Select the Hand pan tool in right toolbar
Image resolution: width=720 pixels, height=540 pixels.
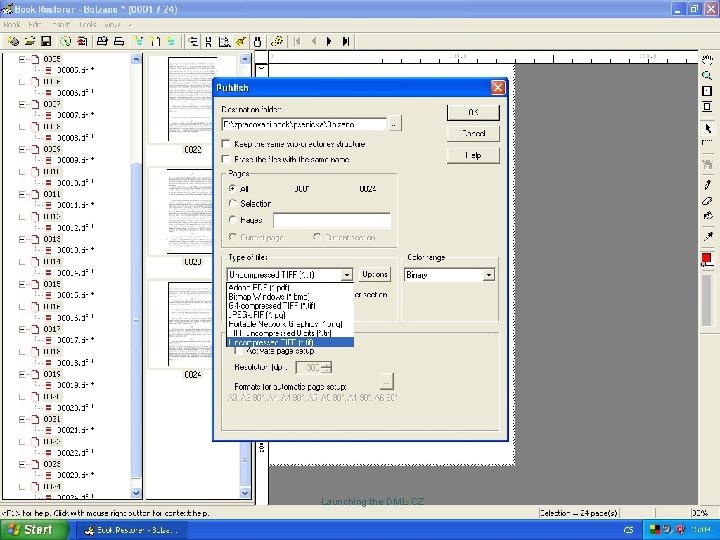pos(707,59)
